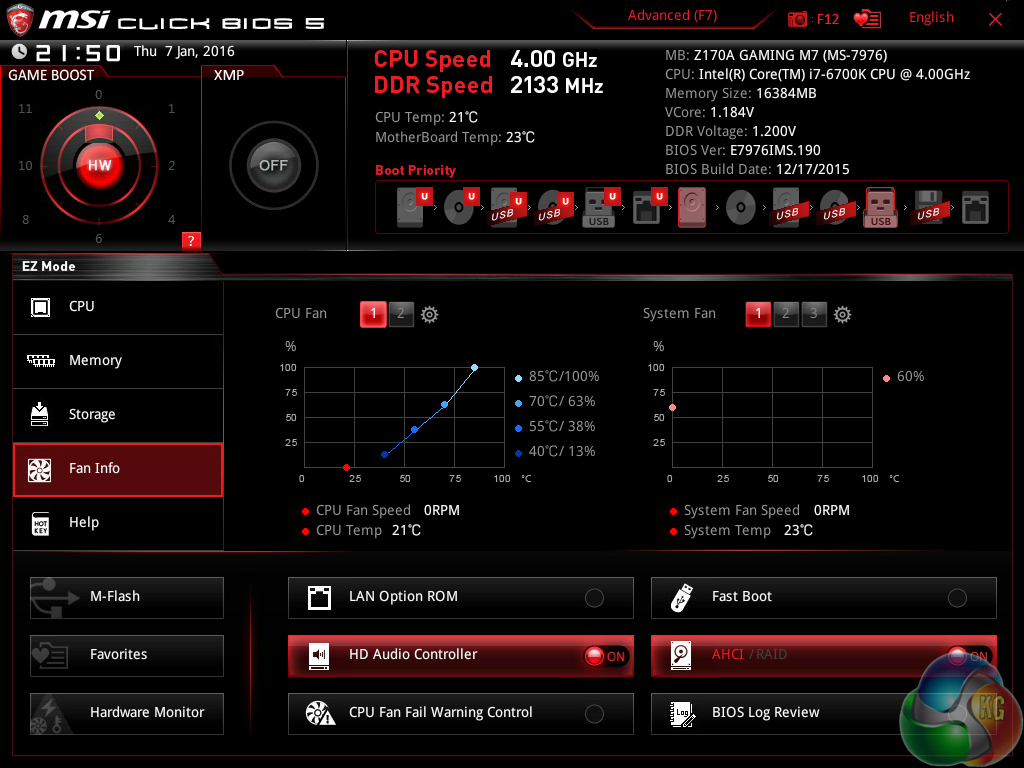This screenshot has width=1024, height=768.
Task: Open Favorites button
Action: coord(127,656)
